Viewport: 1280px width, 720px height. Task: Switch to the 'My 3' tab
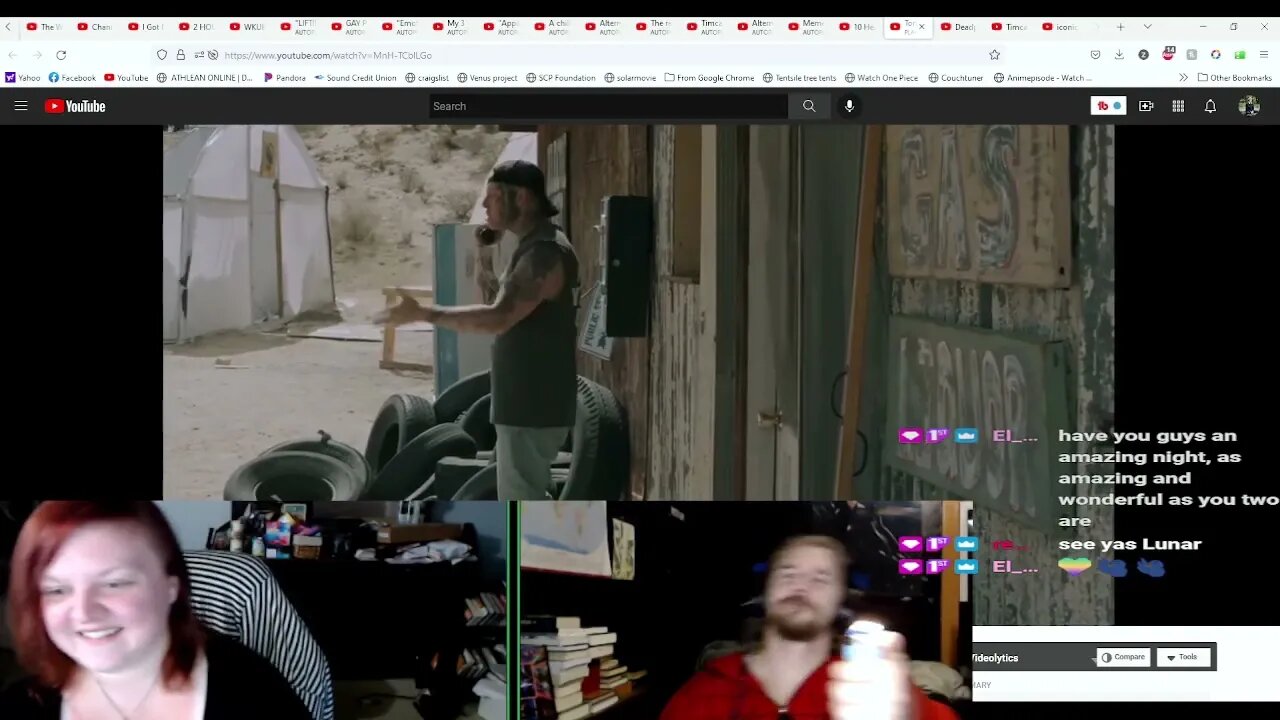tap(450, 27)
